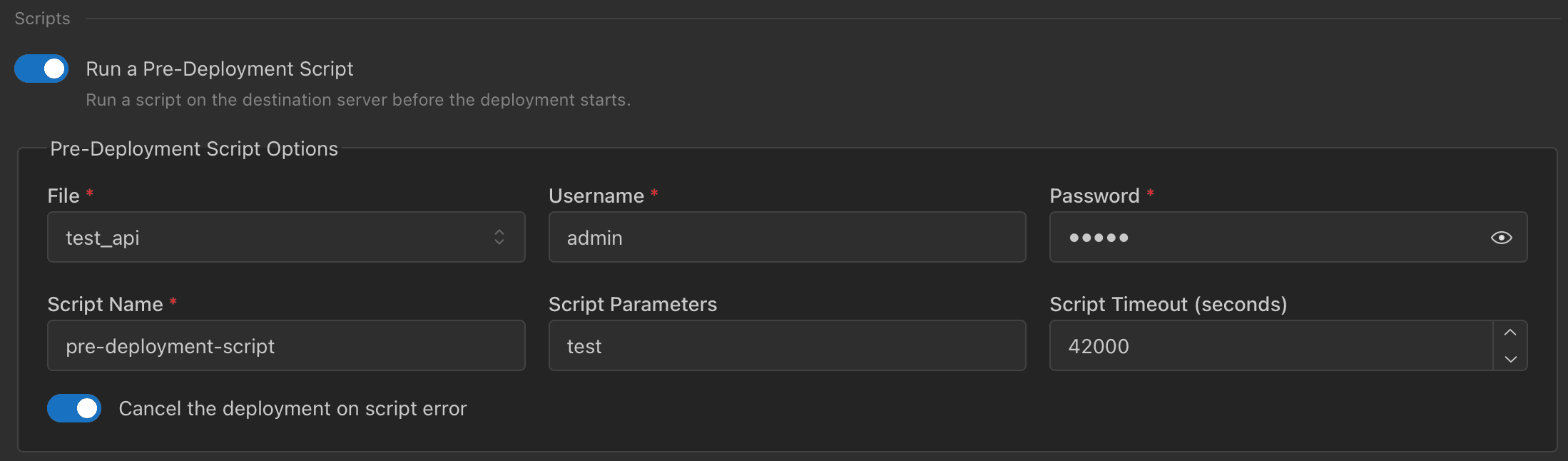Screen dimensions: 1568x461
Task: Open the File selector showing test_api
Action: 285,237
